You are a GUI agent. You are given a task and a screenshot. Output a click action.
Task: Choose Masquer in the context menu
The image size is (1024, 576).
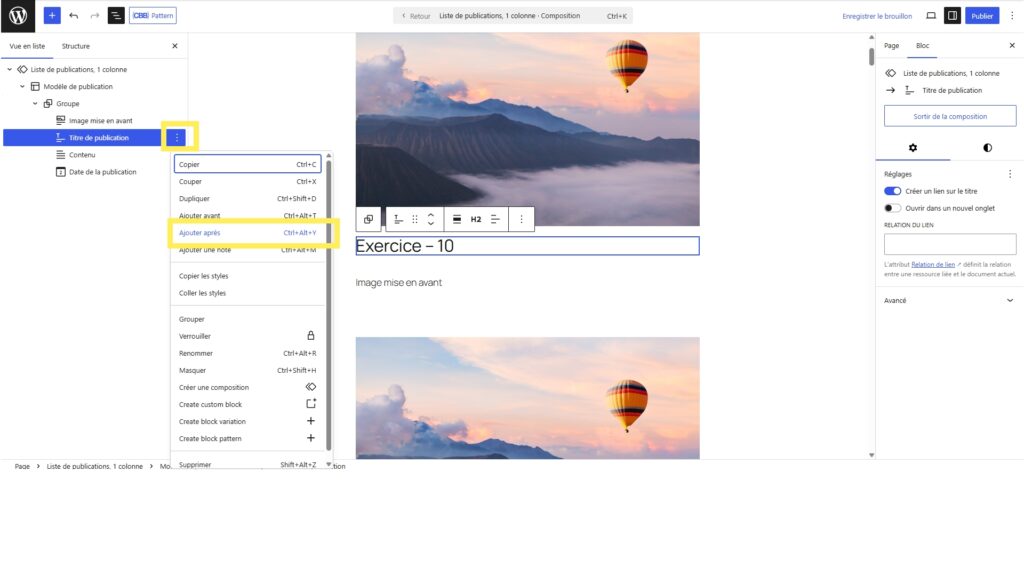(x=248, y=370)
